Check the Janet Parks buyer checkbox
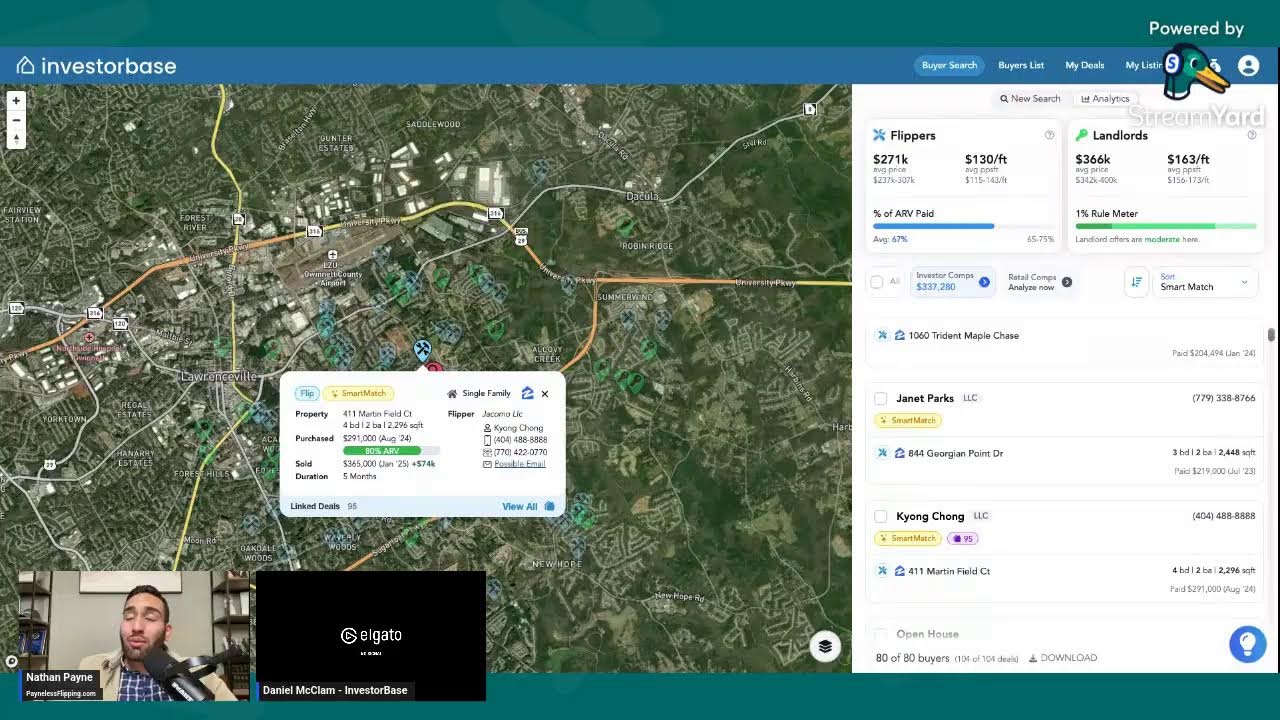Image resolution: width=1280 pixels, height=720 pixels. (x=880, y=398)
